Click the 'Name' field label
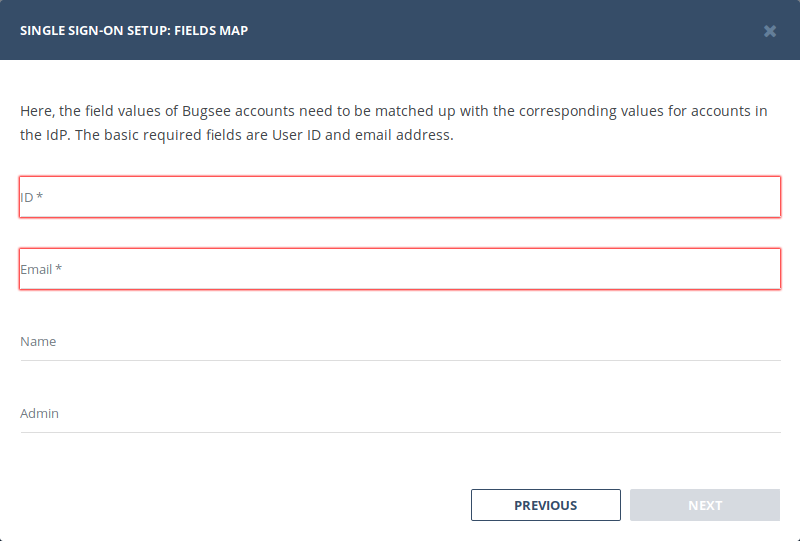 (38, 342)
